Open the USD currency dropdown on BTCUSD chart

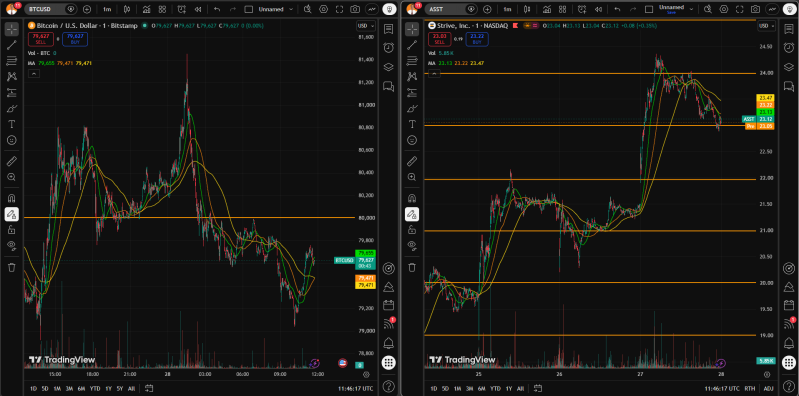click(x=365, y=26)
